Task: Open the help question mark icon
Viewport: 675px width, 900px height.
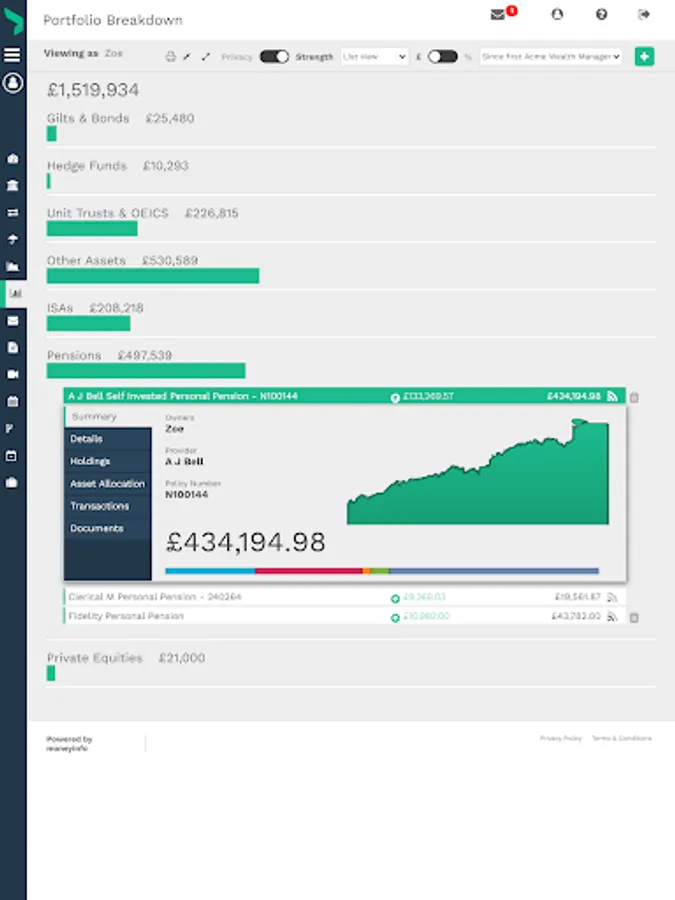Action: (x=601, y=14)
